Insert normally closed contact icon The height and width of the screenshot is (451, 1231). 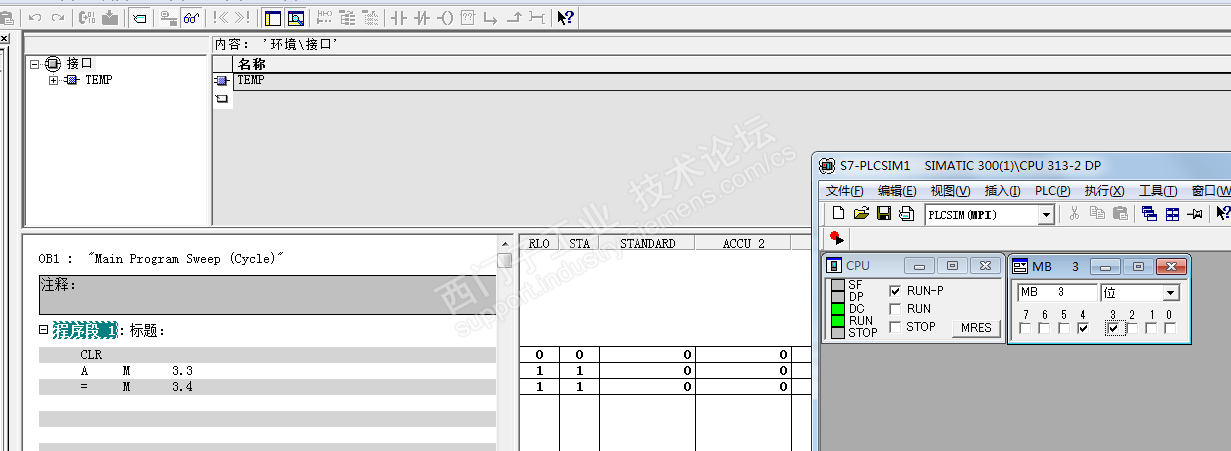point(422,17)
